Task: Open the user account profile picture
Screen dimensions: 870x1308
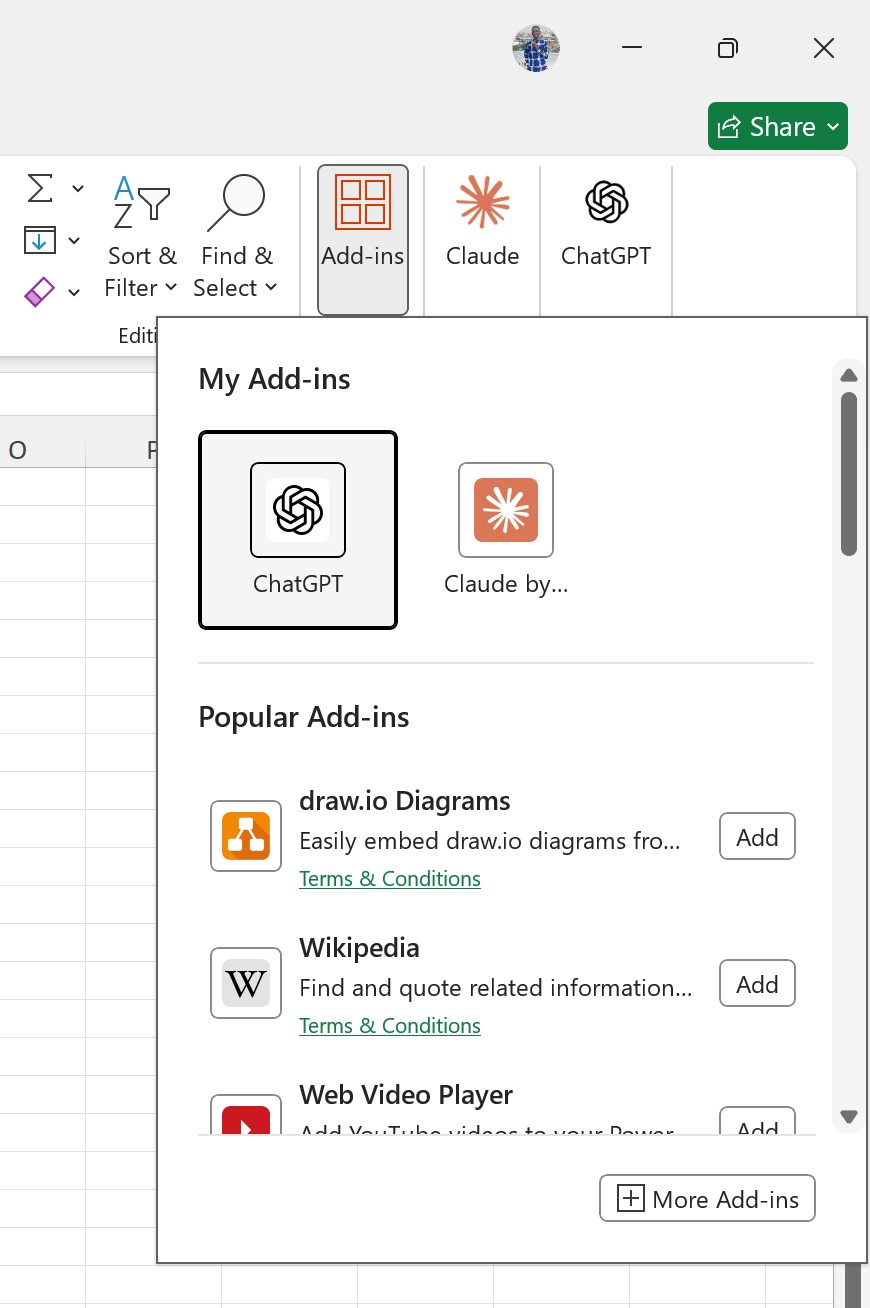Action: 536,48
